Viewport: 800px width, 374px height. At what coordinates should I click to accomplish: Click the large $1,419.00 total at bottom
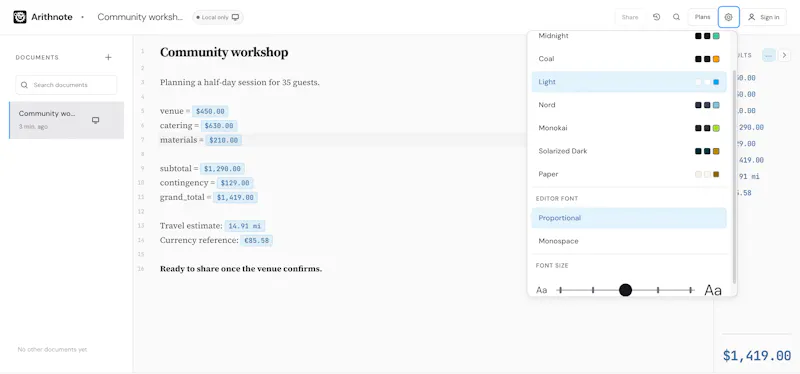coord(757,356)
